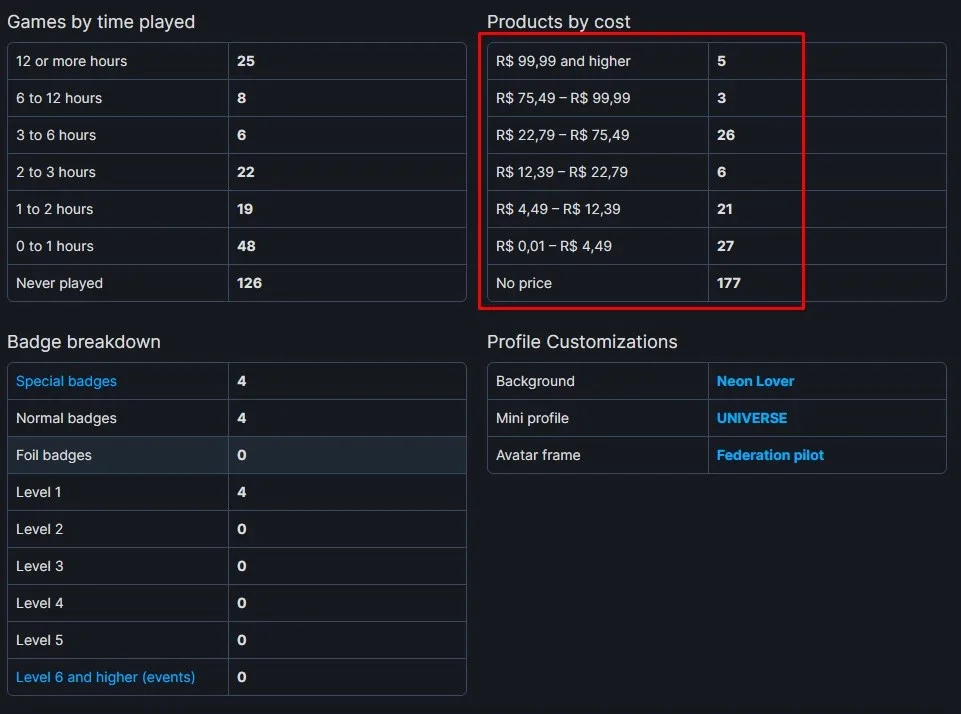Click the Profile Customizations heading

(x=582, y=342)
